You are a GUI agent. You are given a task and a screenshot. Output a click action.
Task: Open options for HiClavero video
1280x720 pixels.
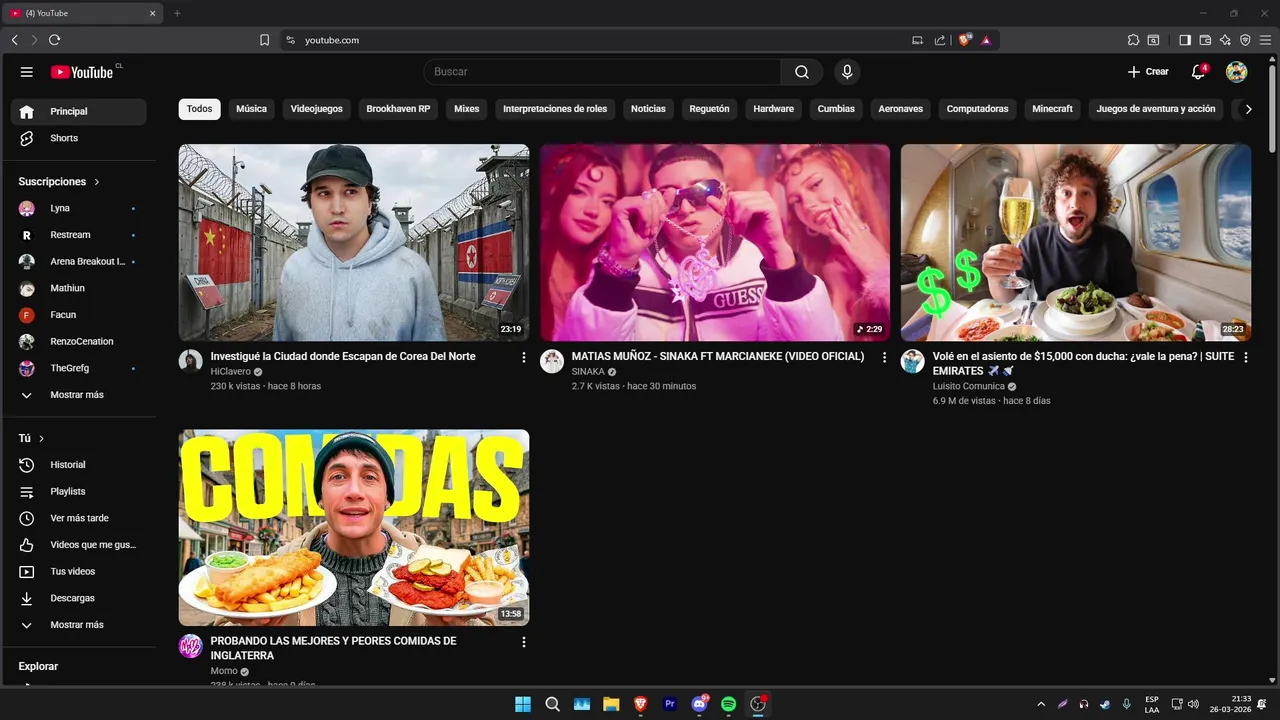pyautogui.click(x=523, y=357)
